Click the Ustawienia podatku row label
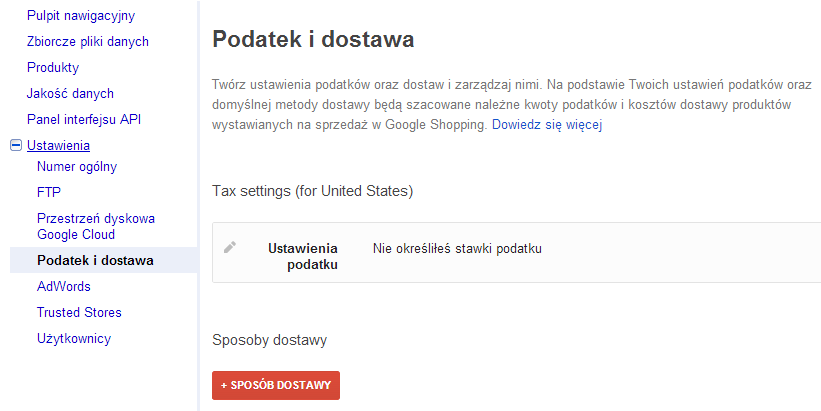This screenshot has height=411, width=821. point(303,256)
